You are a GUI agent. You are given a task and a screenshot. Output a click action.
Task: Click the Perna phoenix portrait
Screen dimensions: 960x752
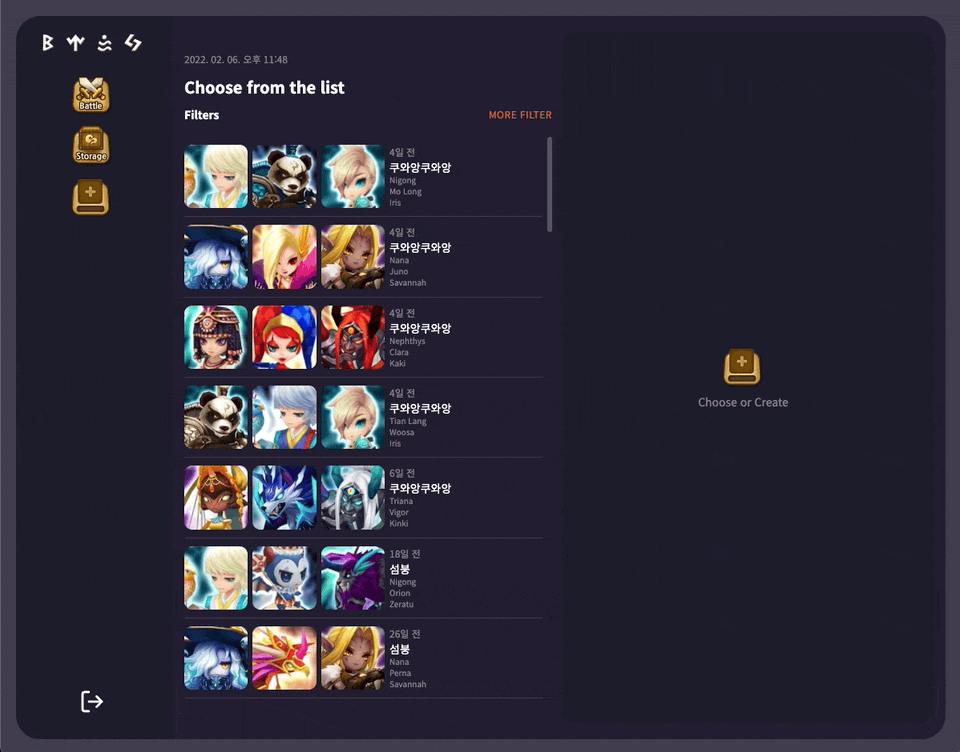click(x=284, y=658)
